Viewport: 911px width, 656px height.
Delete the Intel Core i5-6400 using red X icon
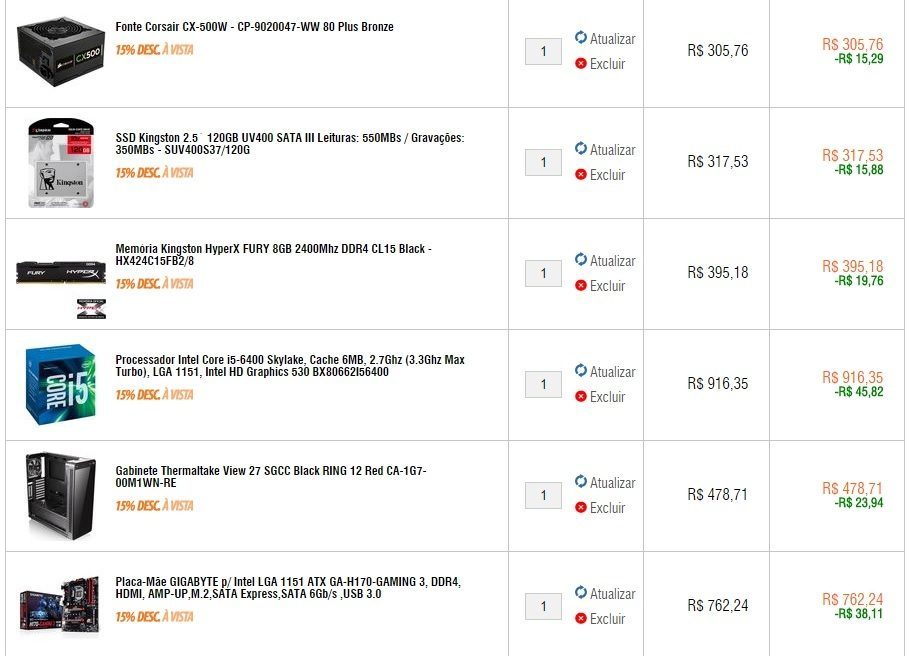click(x=581, y=396)
